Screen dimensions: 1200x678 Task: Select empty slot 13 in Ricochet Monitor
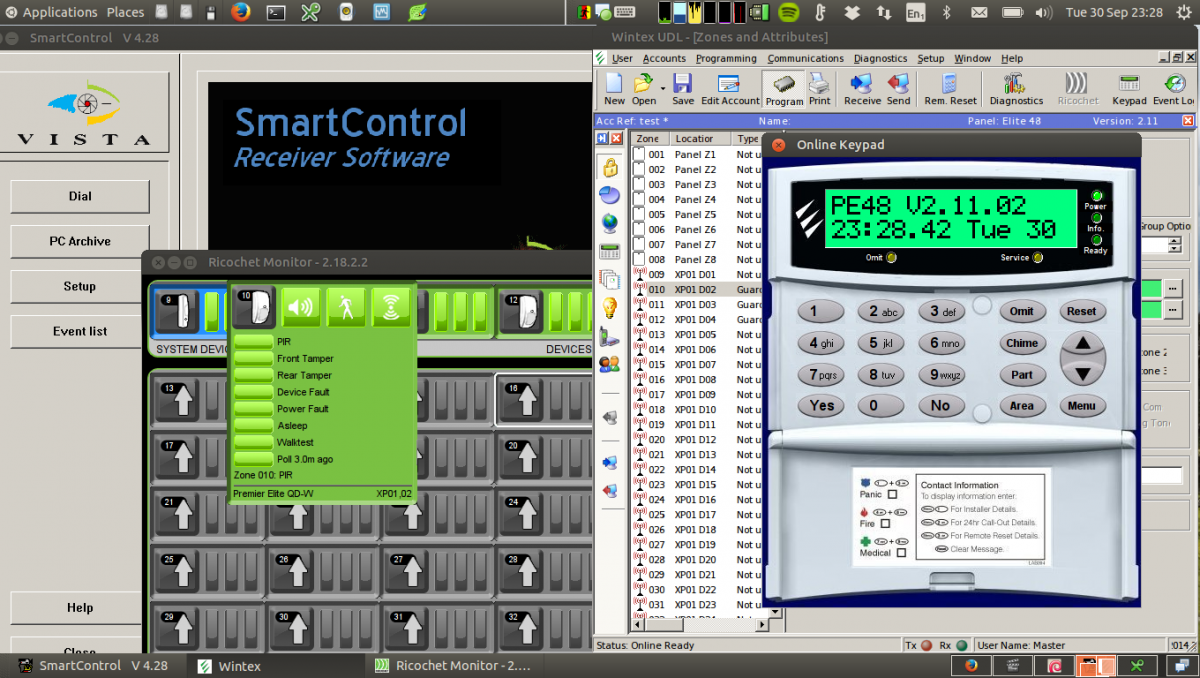(177, 401)
